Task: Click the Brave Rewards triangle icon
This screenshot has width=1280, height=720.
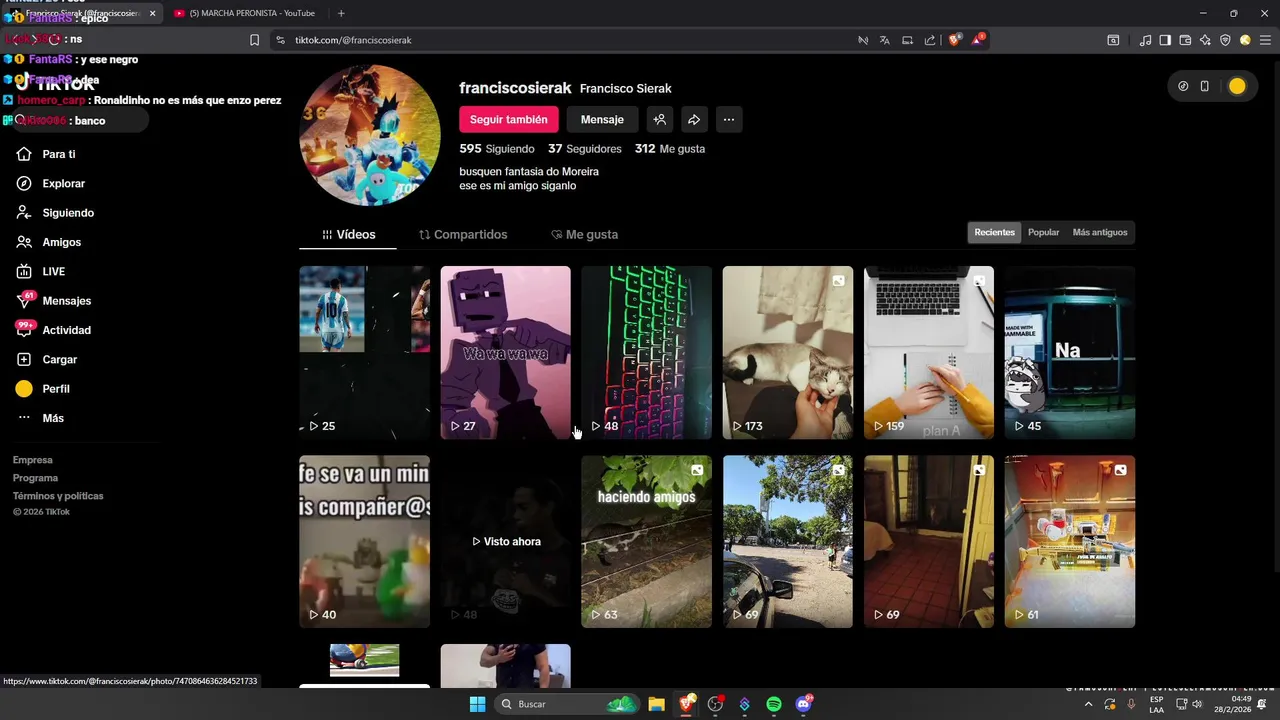Action: coord(978,40)
